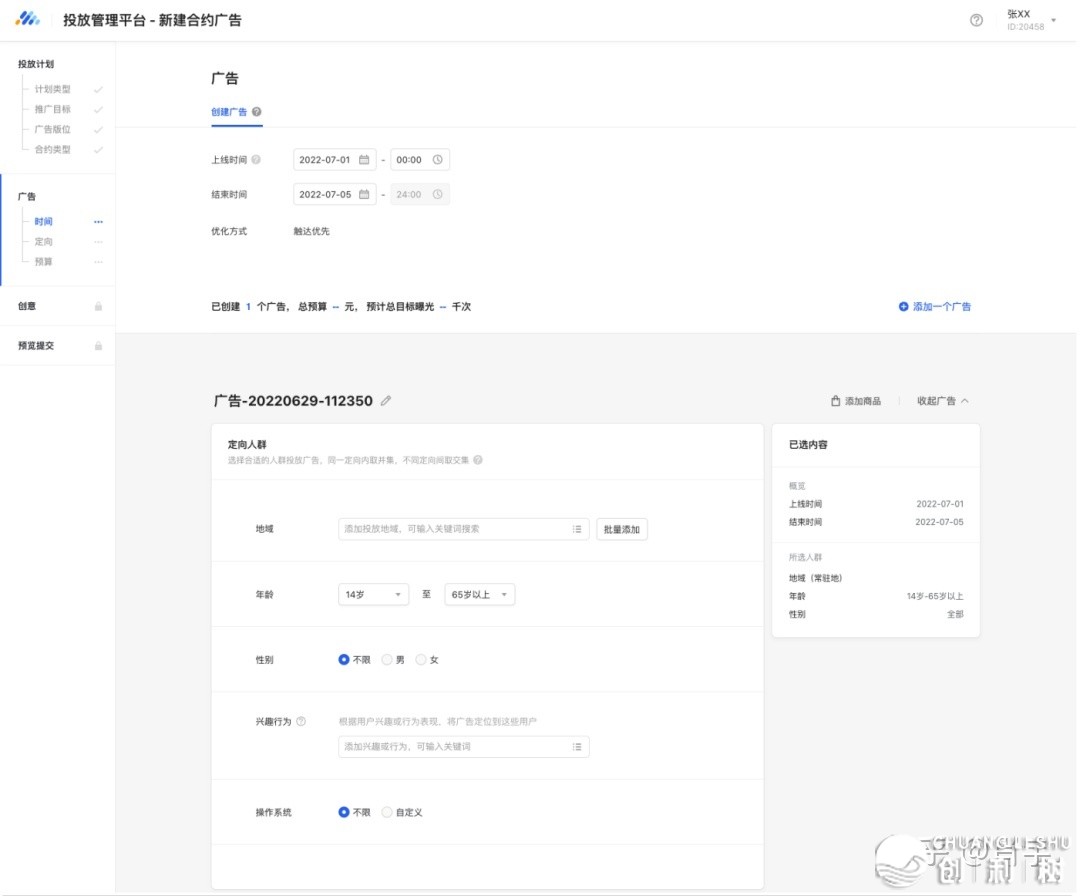Image resolution: width=1080 pixels, height=896 pixels.
Task: Click the checkmark icon beside 广告版位
Action: tap(98, 129)
